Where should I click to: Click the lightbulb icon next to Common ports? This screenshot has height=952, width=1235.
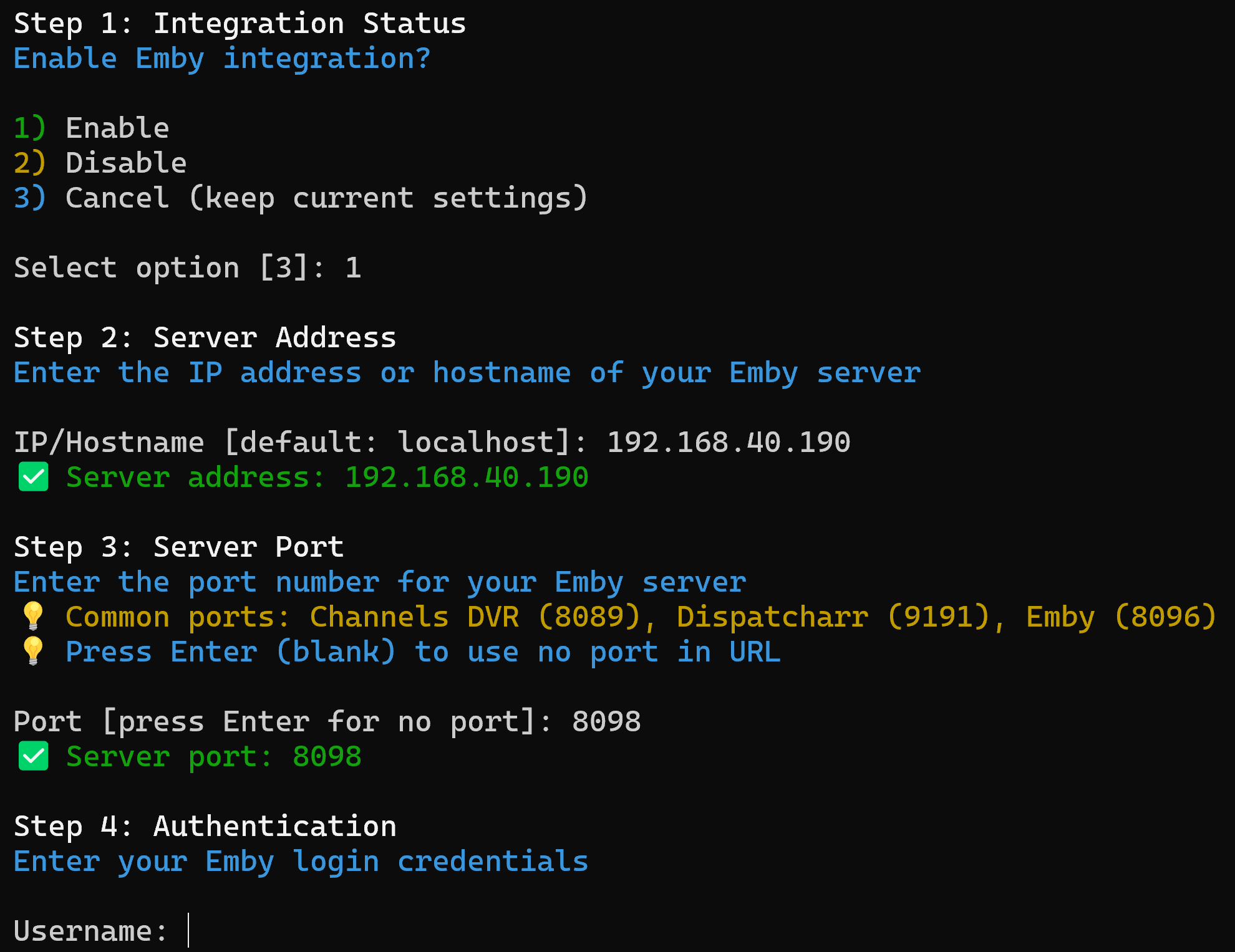click(33, 617)
